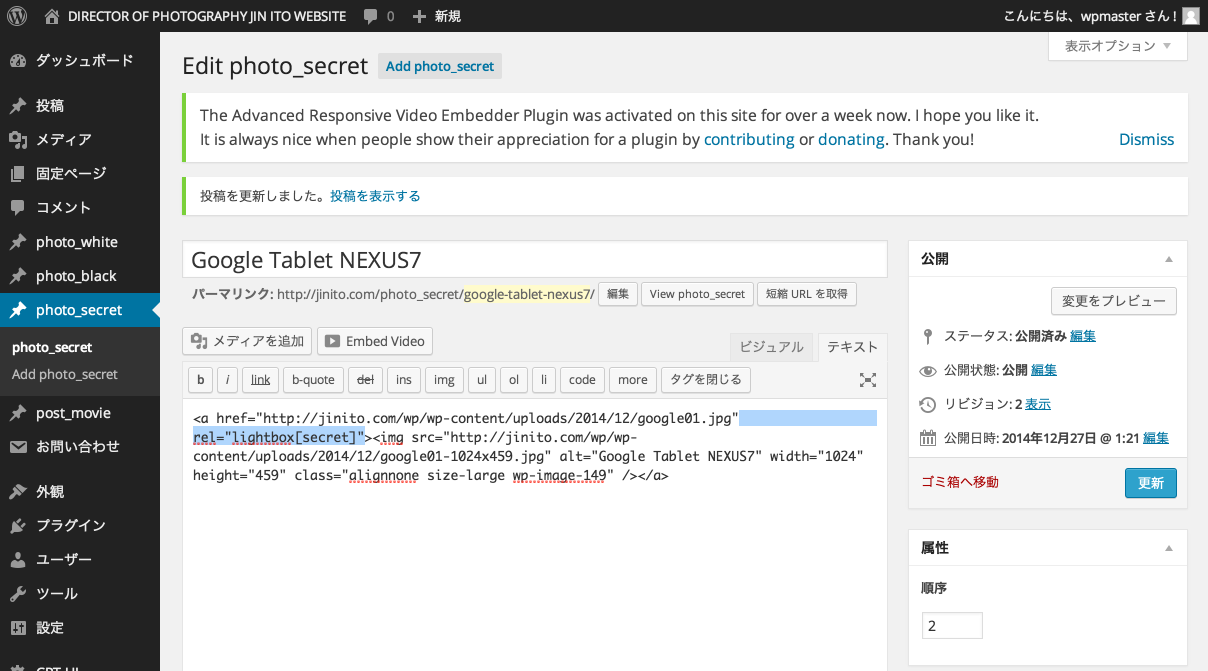
Task: Open ダッシュボード dashboard menu
Action: (80, 60)
